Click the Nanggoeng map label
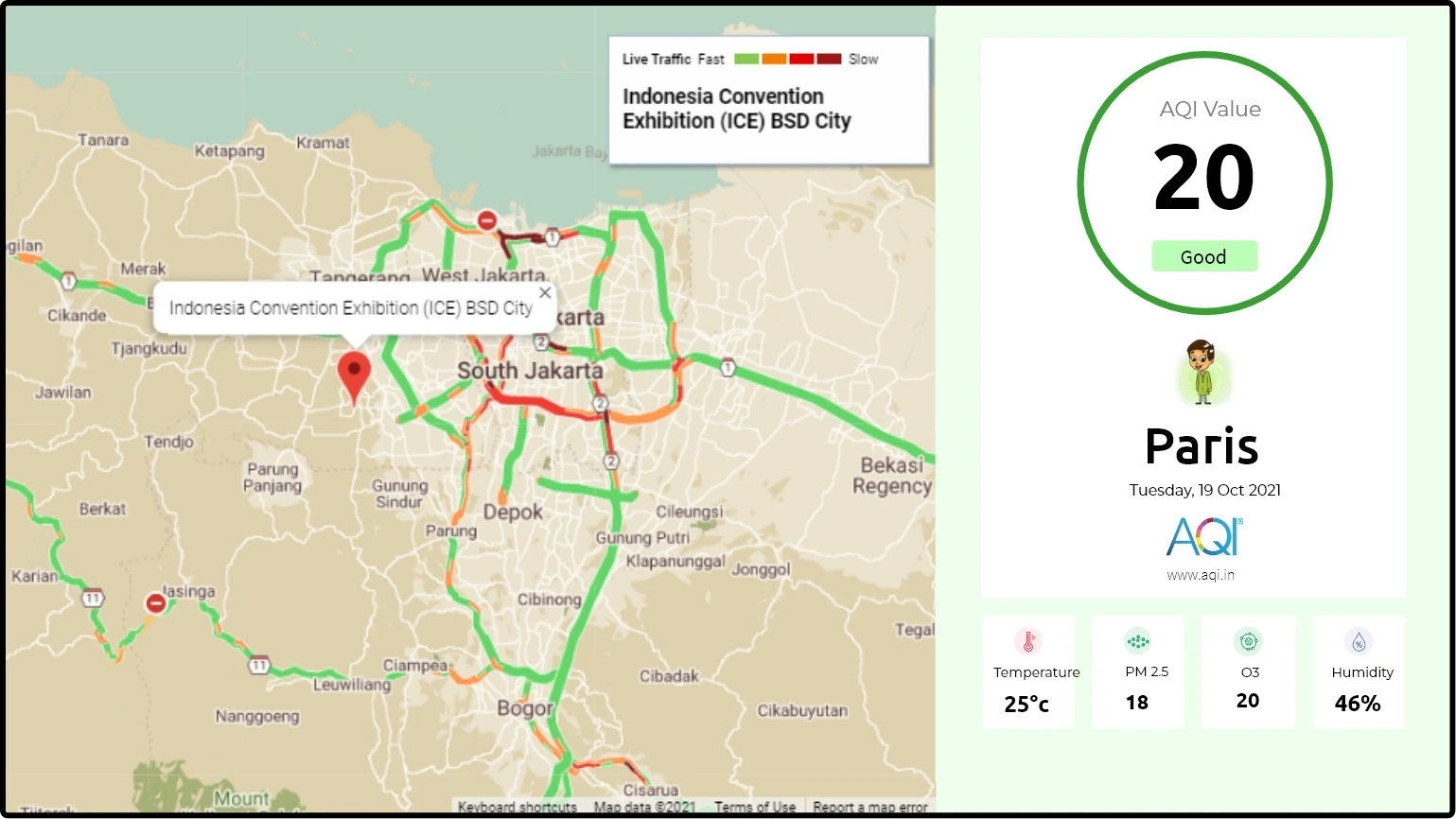The width and height of the screenshot is (1456, 819). coord(257,717)
